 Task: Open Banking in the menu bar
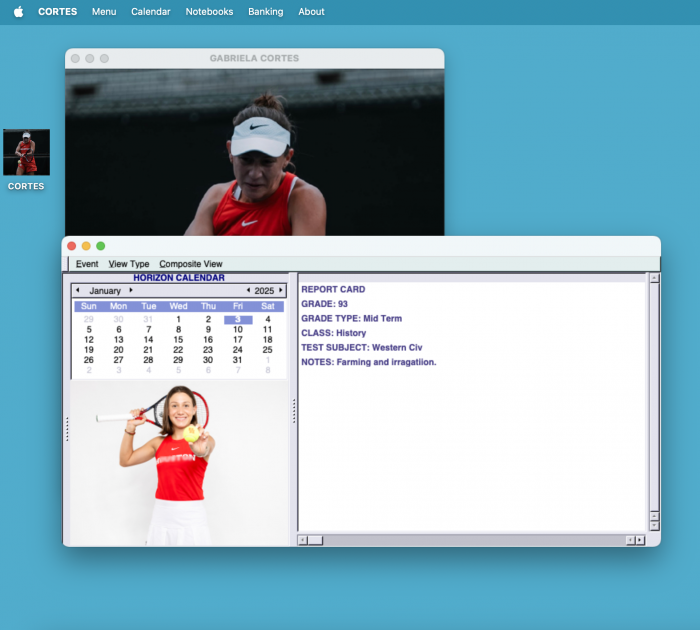tap(265, 12)
